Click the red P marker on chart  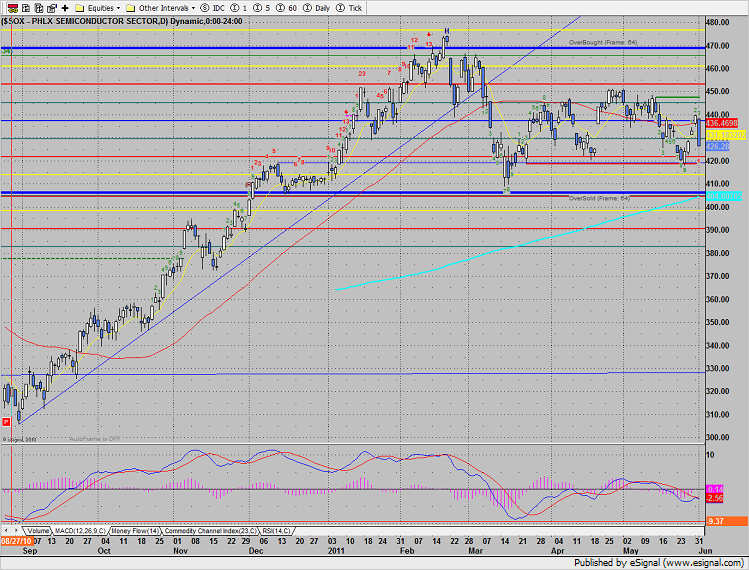(6, 421)
